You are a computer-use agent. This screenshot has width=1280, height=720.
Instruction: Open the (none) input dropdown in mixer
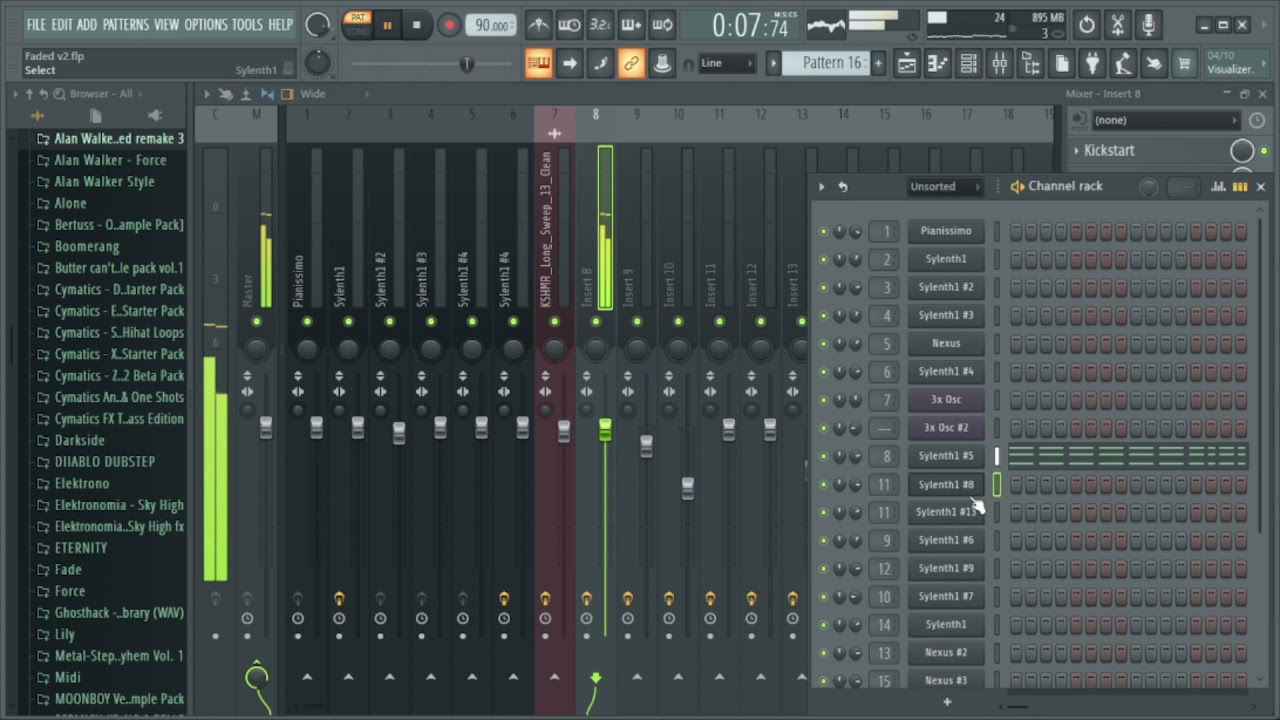pyautogui.click(x=1165, y=120)
